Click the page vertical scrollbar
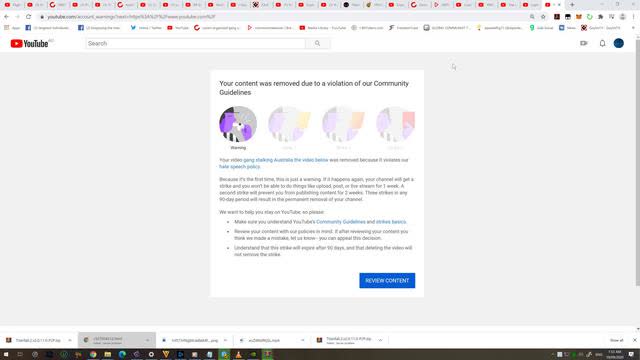The image size is (640, 360). (x=638, y=163)
